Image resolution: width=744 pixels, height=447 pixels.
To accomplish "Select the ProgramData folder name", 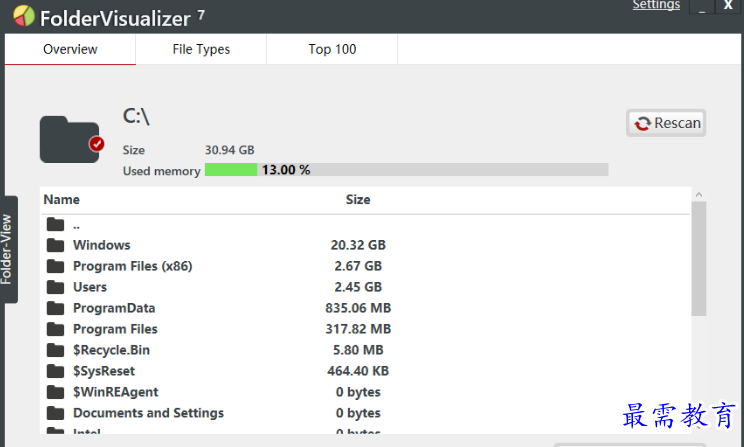I will [114, 308].
